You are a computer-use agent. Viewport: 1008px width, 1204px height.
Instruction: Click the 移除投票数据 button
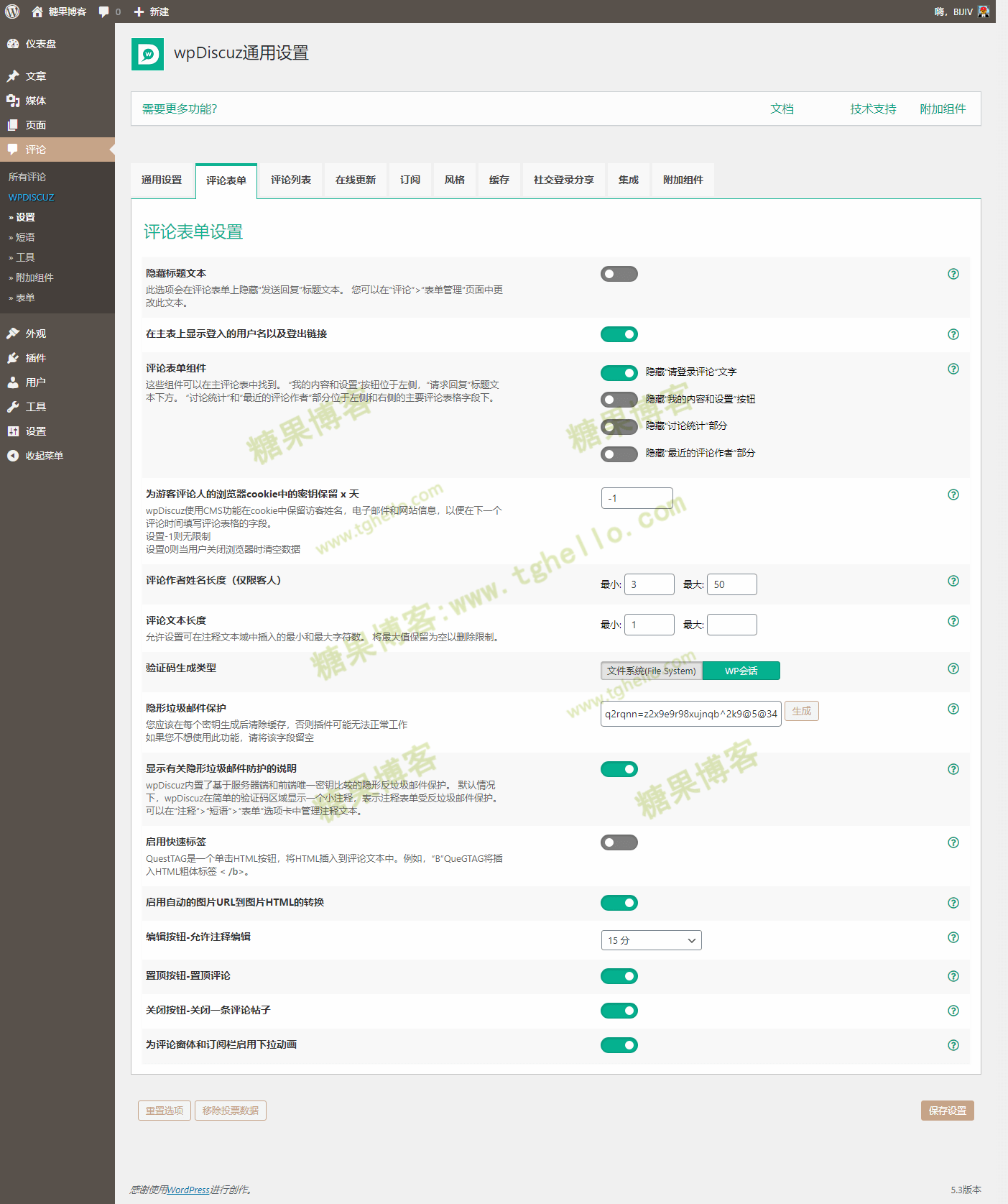(x=231, y=1111)
